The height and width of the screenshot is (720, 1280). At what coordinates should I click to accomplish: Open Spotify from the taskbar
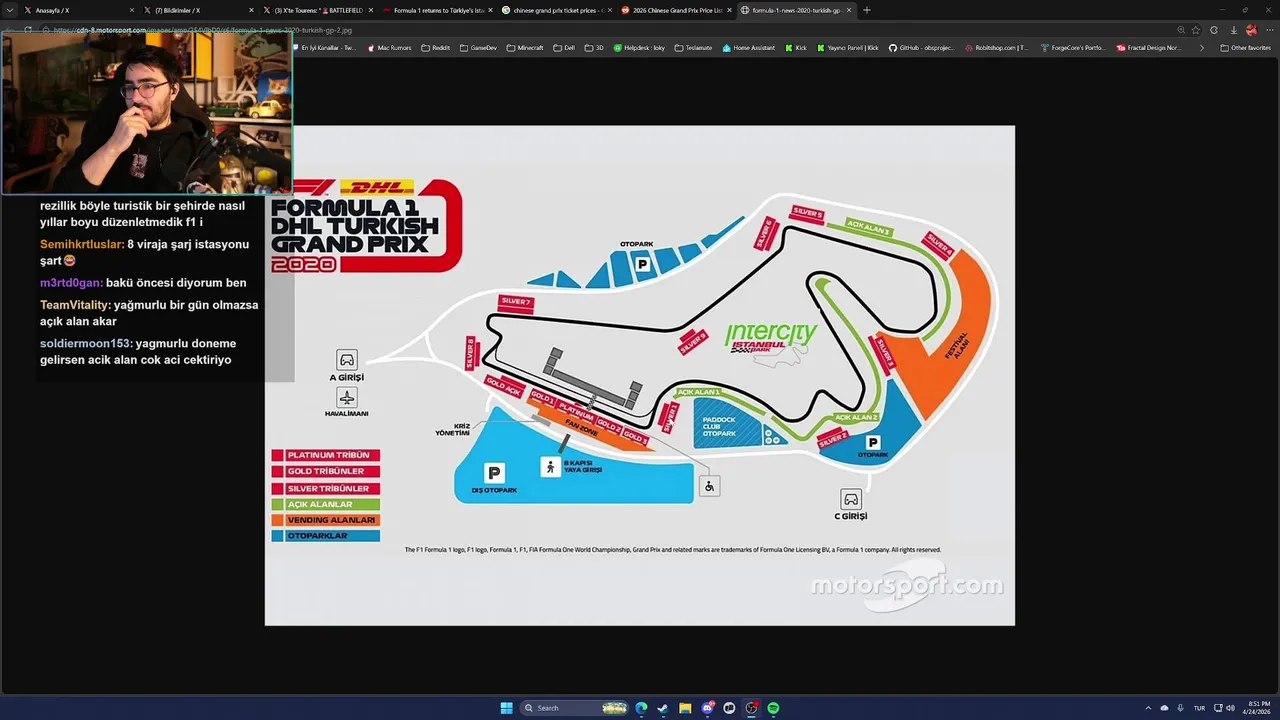(x=774, y=708)
